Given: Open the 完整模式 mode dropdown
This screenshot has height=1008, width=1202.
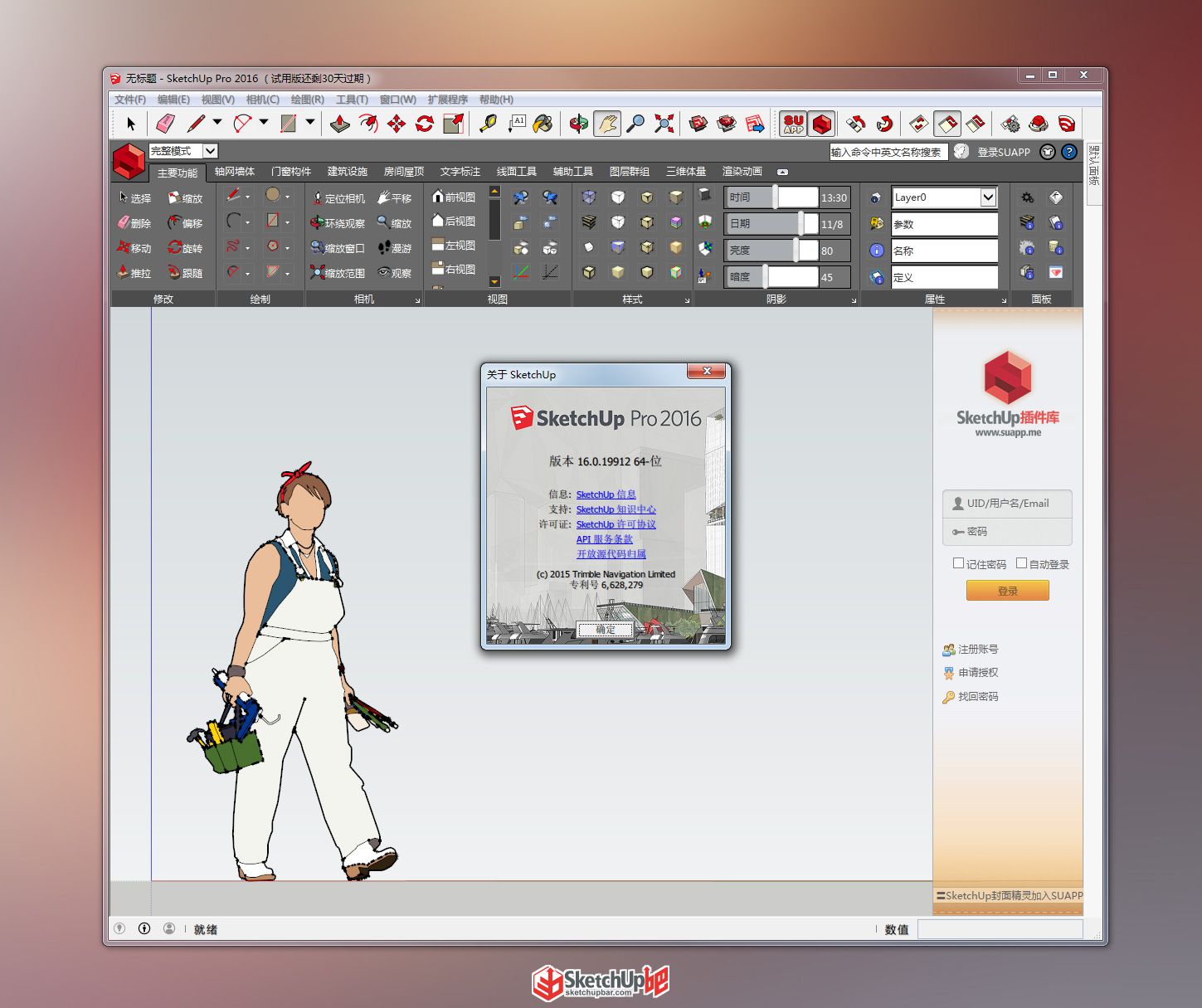Looking at the screenshot, I should coord(210,150).
